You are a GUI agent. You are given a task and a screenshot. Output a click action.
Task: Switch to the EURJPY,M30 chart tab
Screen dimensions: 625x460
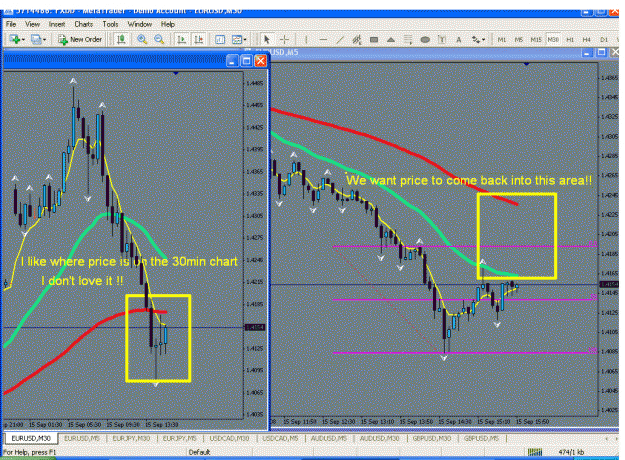tap(131, 438)
